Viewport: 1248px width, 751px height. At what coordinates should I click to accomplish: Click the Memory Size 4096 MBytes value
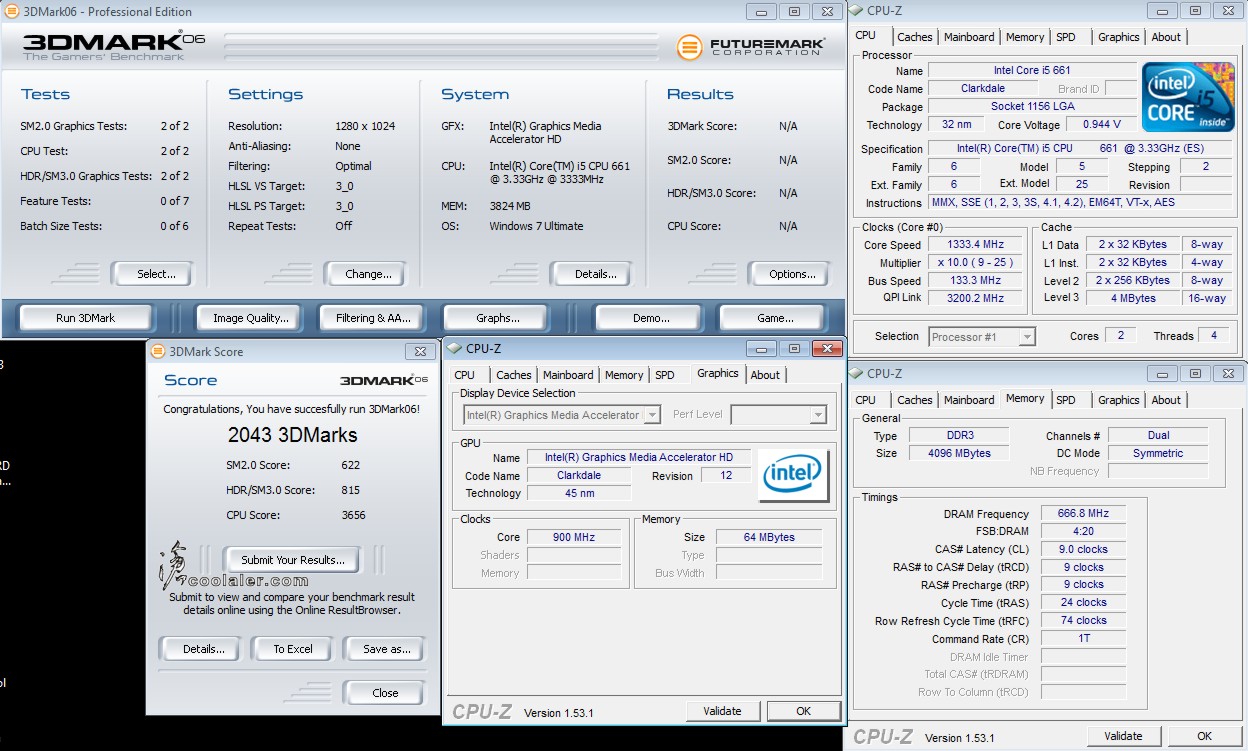coord(960,453)
